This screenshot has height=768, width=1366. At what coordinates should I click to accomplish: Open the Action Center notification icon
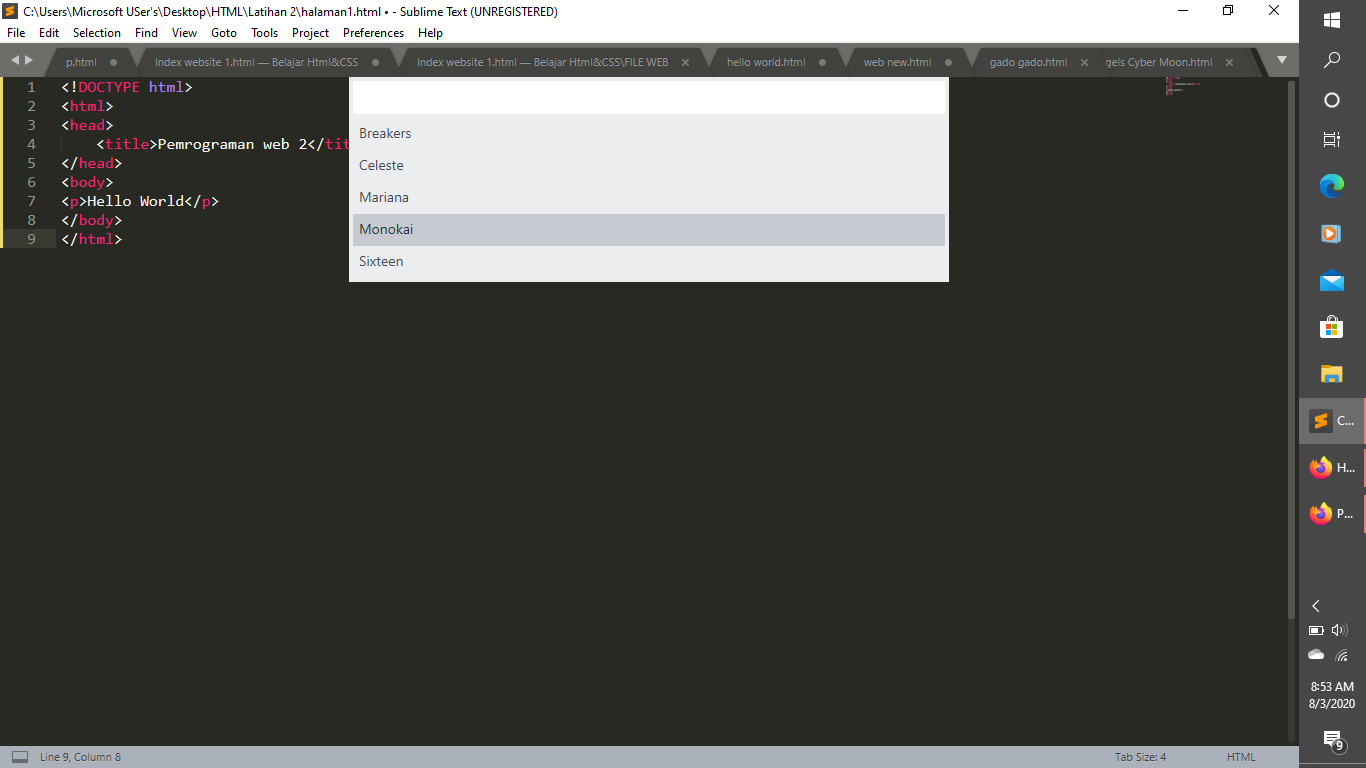(1333, 740)
